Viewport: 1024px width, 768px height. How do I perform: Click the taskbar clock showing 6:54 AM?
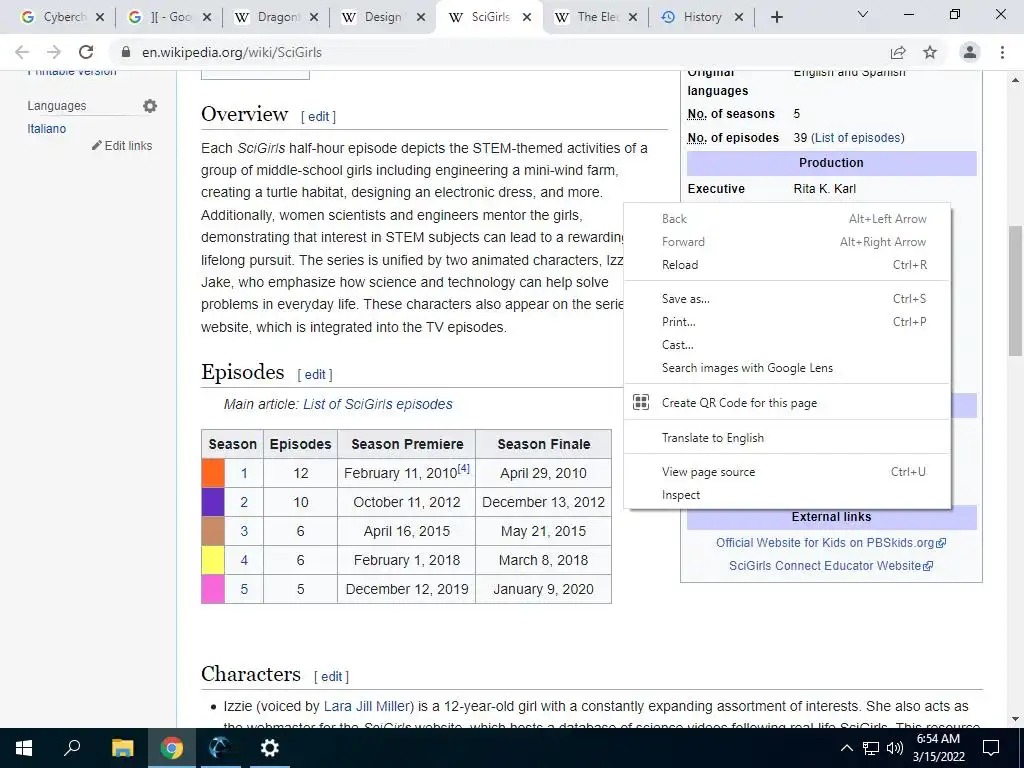[938, 748]
